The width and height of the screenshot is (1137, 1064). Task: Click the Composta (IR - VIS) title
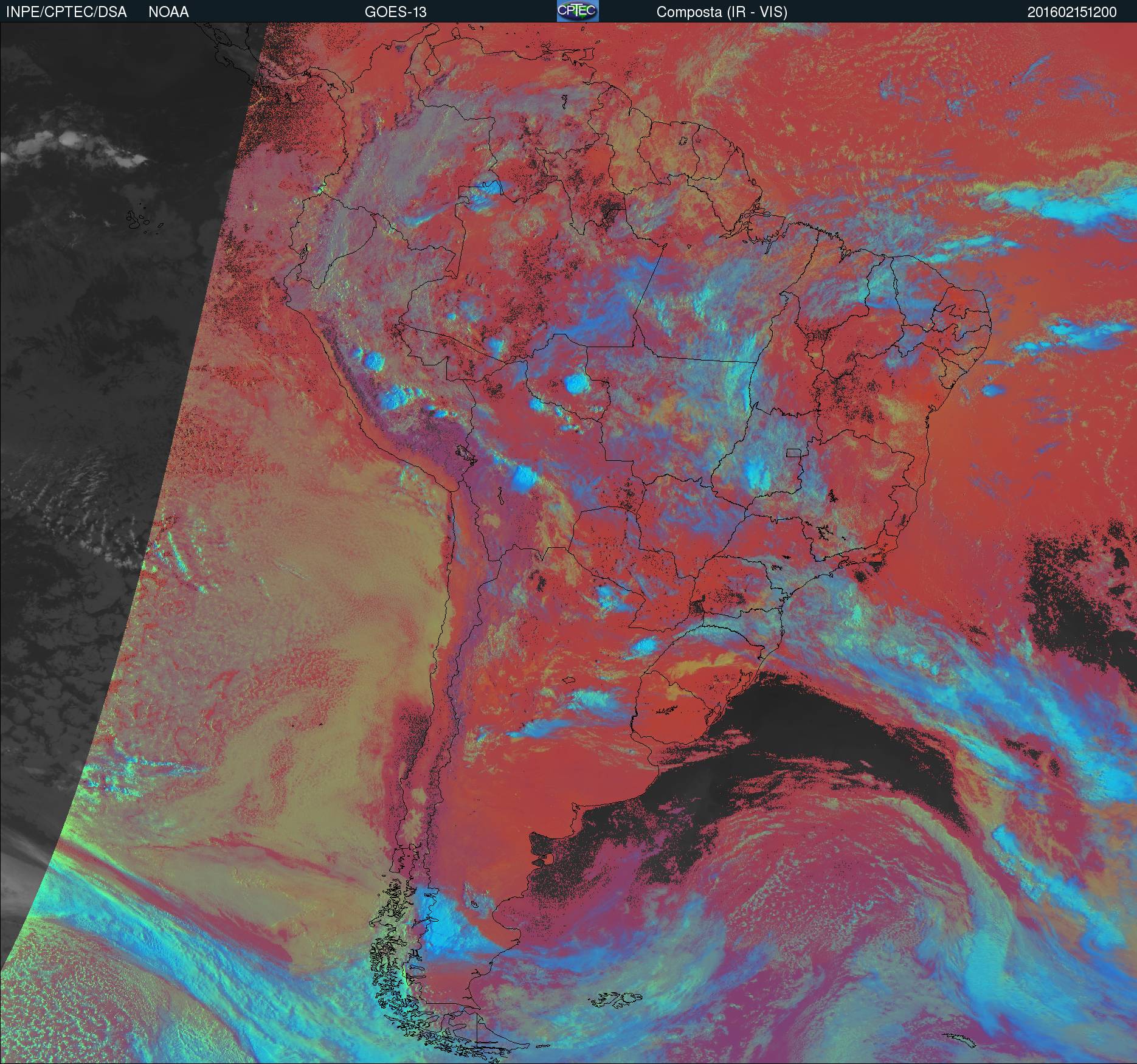[722, 12]
